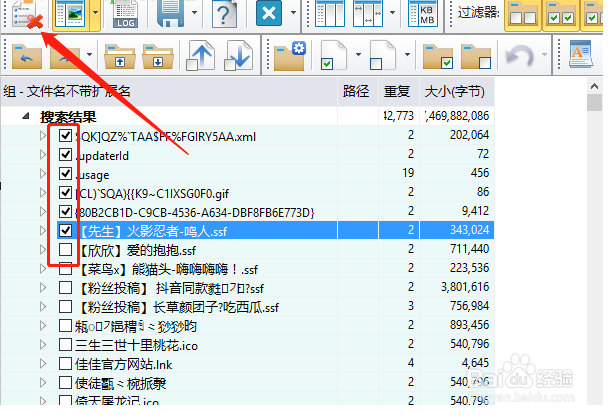Expand the 三生三世十里桃花.ico group row
608x419 pixels.
pos(43,345)
